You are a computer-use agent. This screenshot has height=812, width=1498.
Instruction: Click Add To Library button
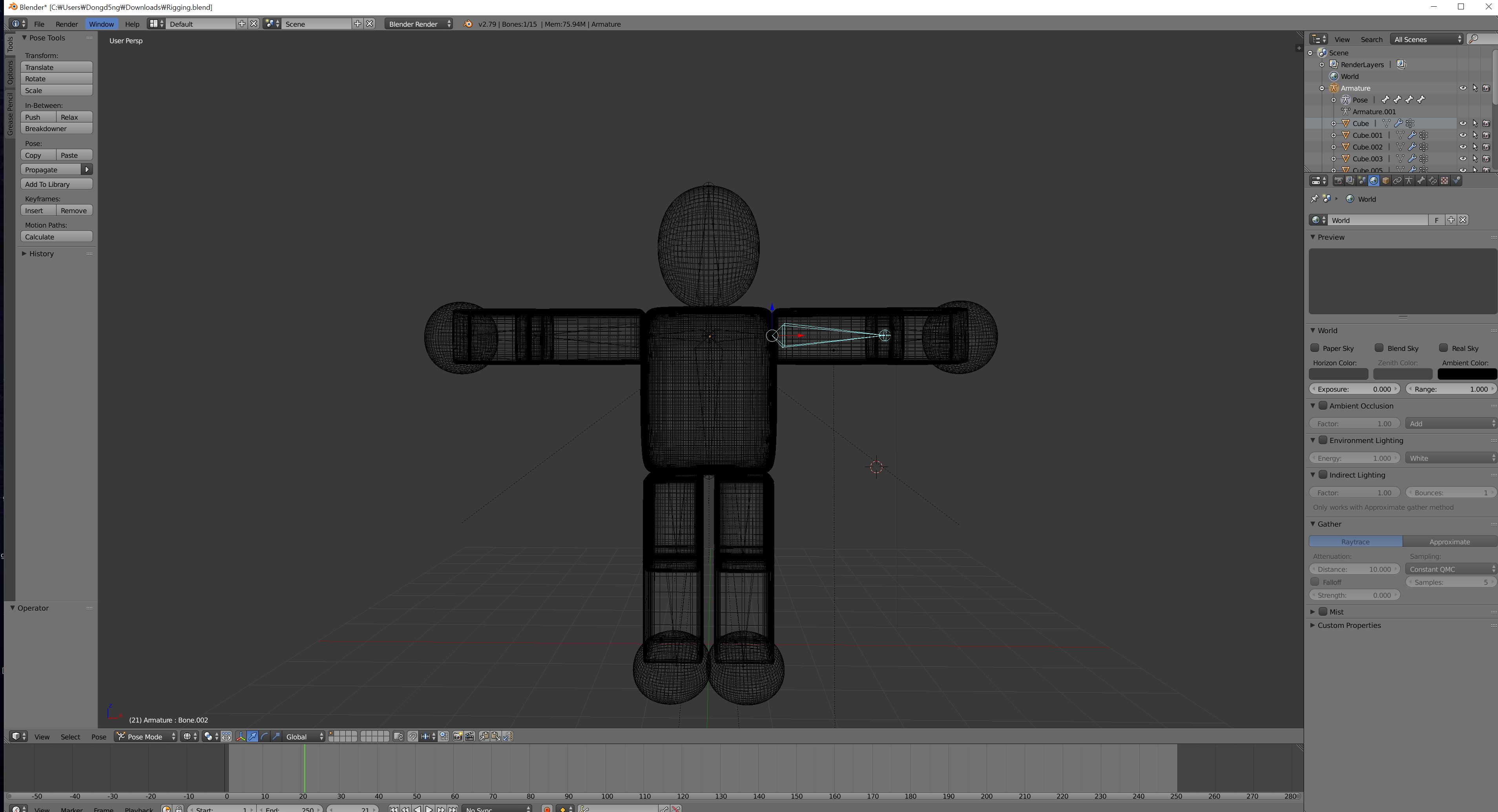[57, 184]
